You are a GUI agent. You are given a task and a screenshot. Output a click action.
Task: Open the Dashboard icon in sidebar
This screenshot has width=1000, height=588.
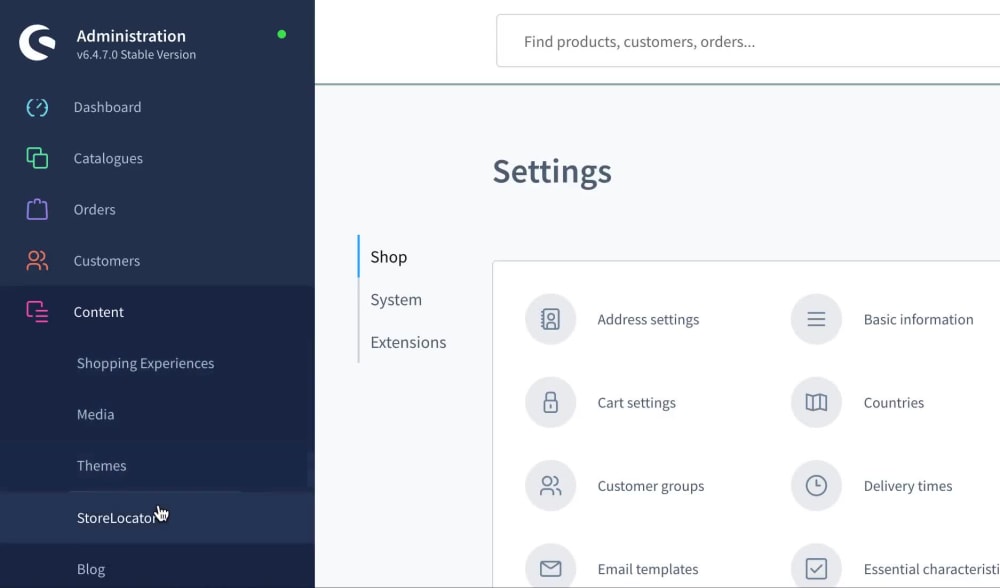pos(37,107)
